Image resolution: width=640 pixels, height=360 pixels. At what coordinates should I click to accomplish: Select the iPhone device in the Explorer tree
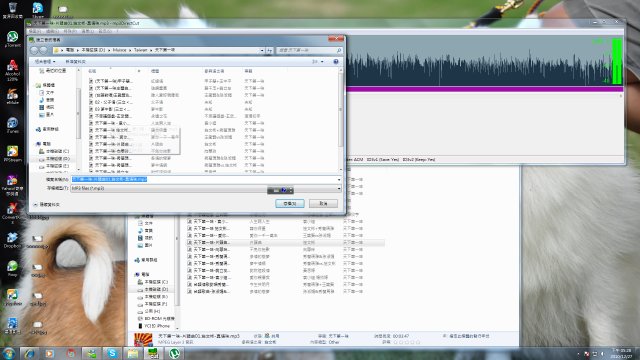pos(153,326)
